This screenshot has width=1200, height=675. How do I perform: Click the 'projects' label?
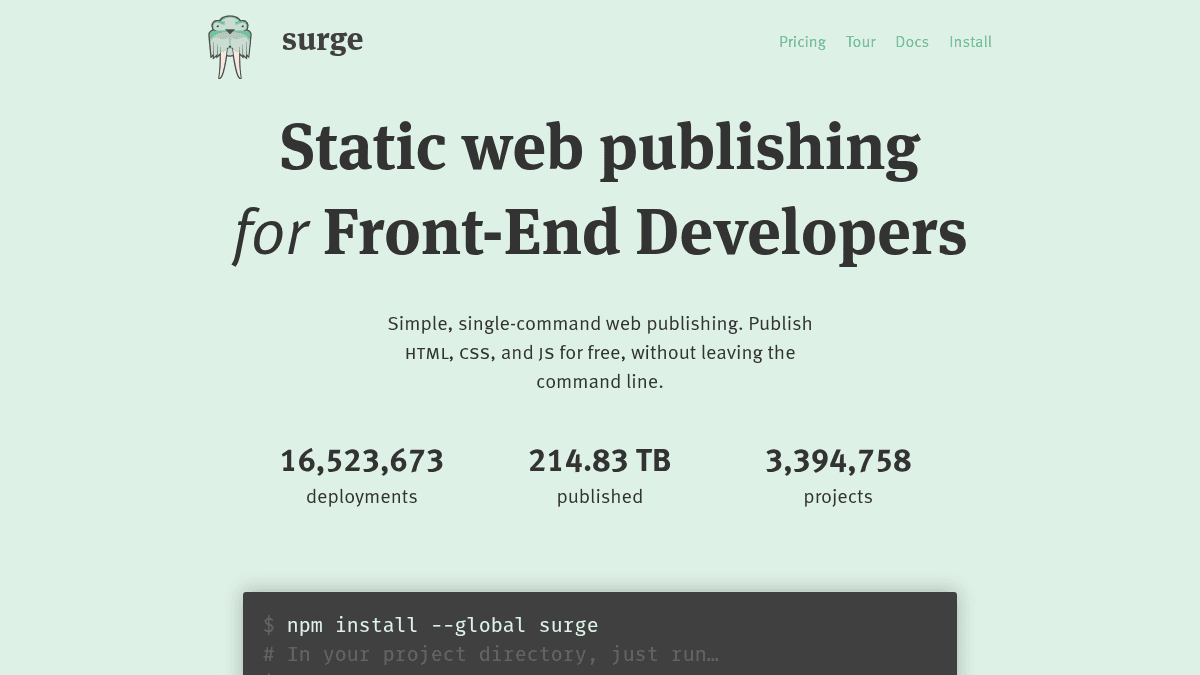(x=838, y=497)
